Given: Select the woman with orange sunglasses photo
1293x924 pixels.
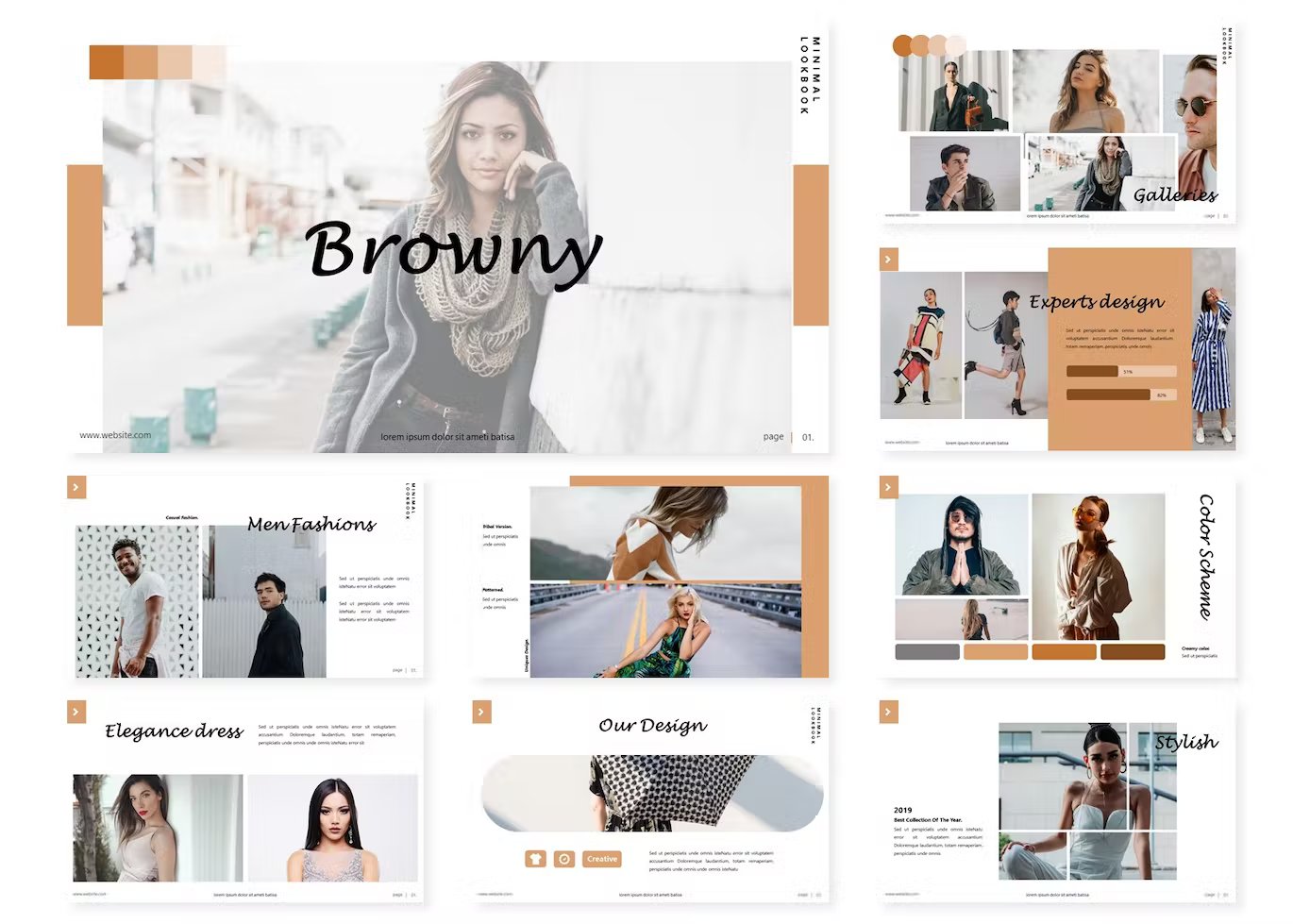Looking at the screenshot, I should 1099,566.
